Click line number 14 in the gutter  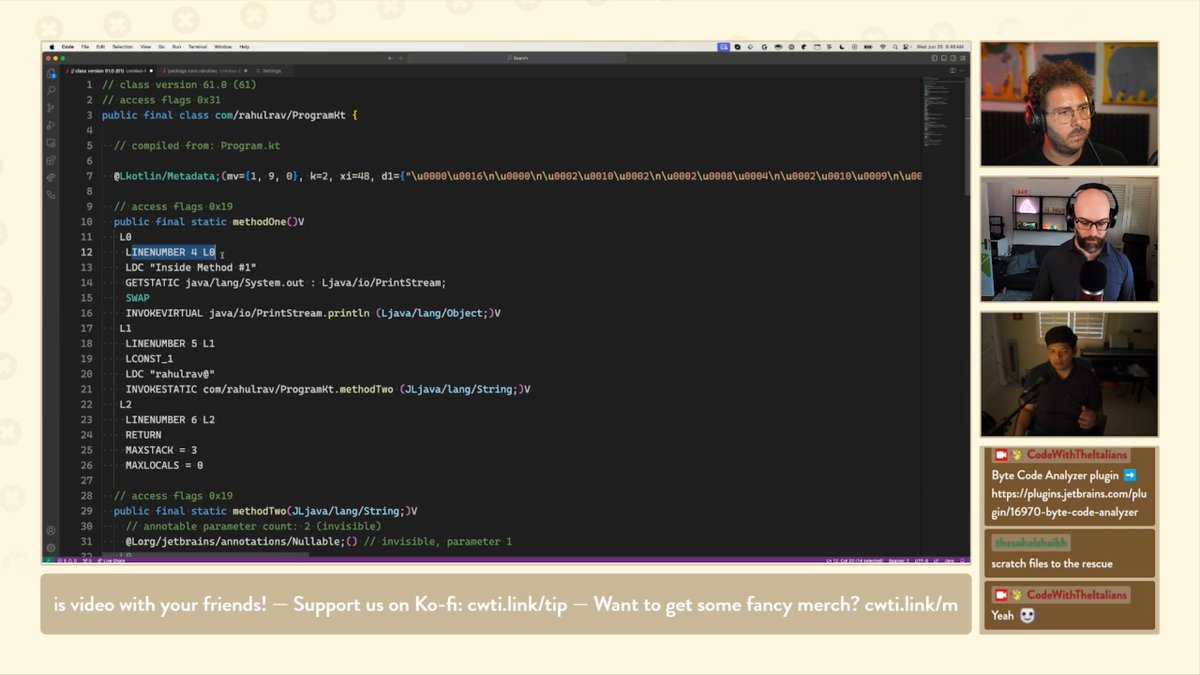tap(87, 282)
